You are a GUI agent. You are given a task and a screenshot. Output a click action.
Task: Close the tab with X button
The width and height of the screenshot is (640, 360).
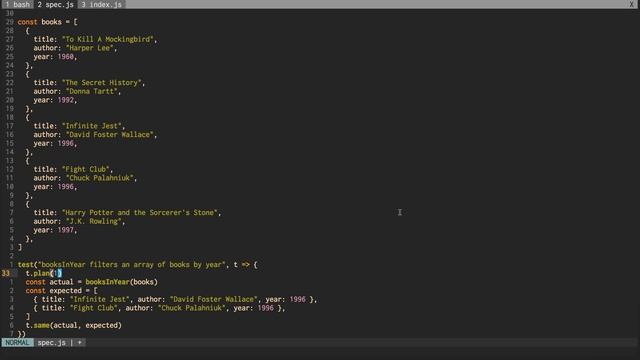point(631,4)
